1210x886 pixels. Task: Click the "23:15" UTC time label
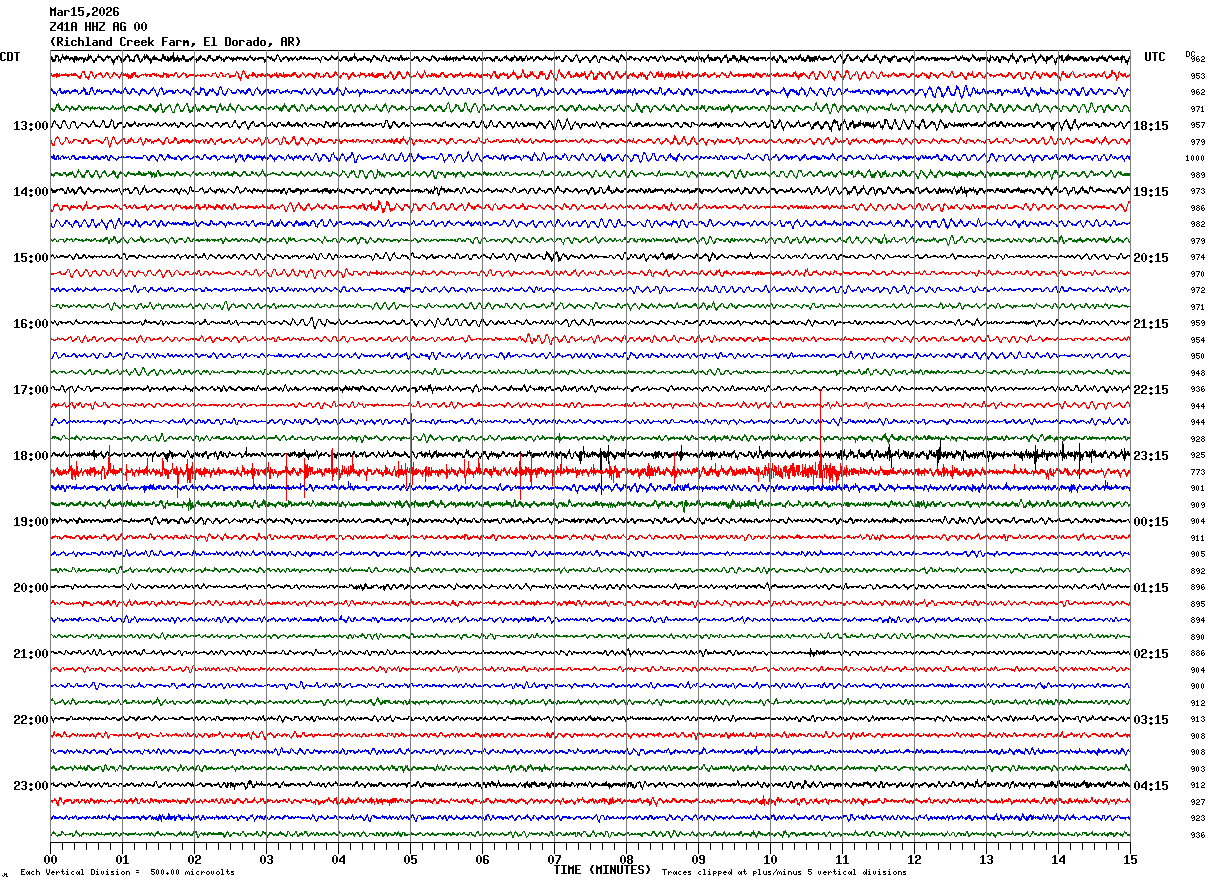point(1151,456)
